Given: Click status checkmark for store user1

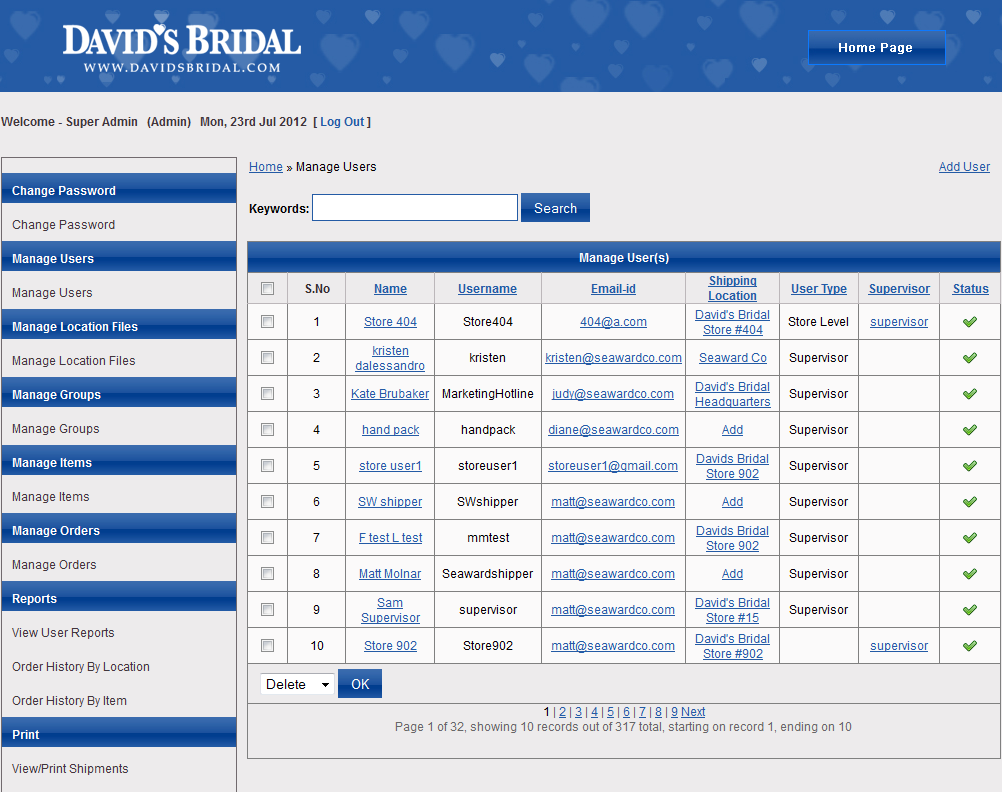Looking at the screenshot, I should 969,465.
